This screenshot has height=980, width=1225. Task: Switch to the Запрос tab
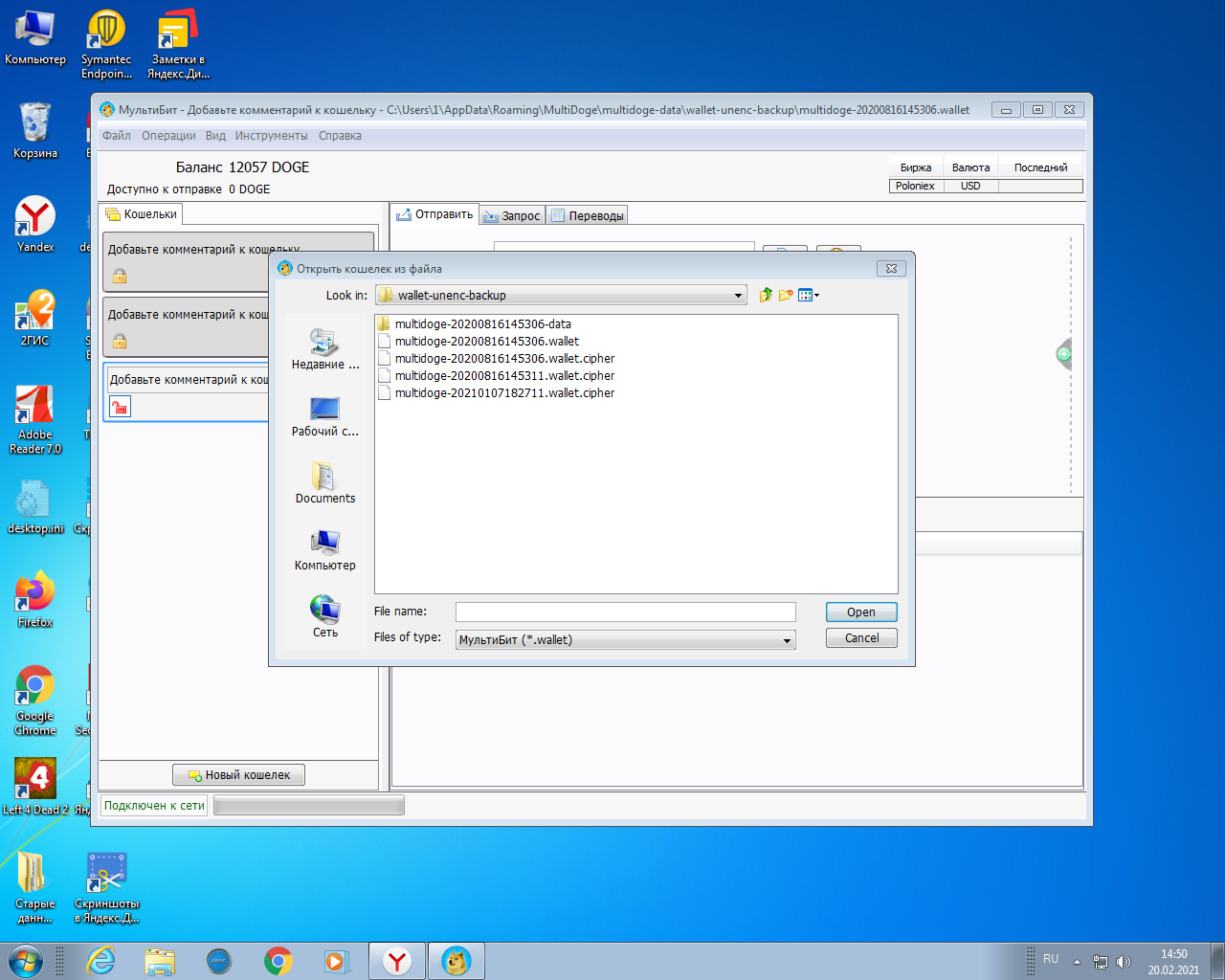512,216
